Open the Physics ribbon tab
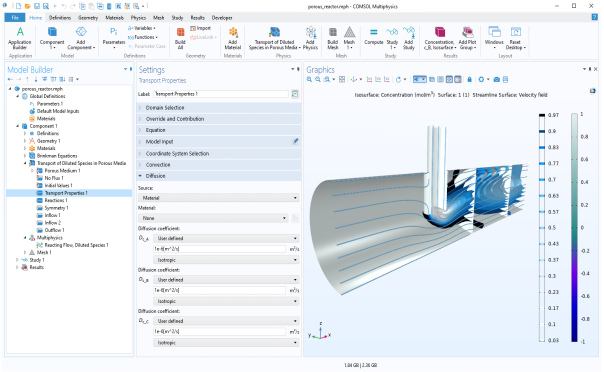 138,18
